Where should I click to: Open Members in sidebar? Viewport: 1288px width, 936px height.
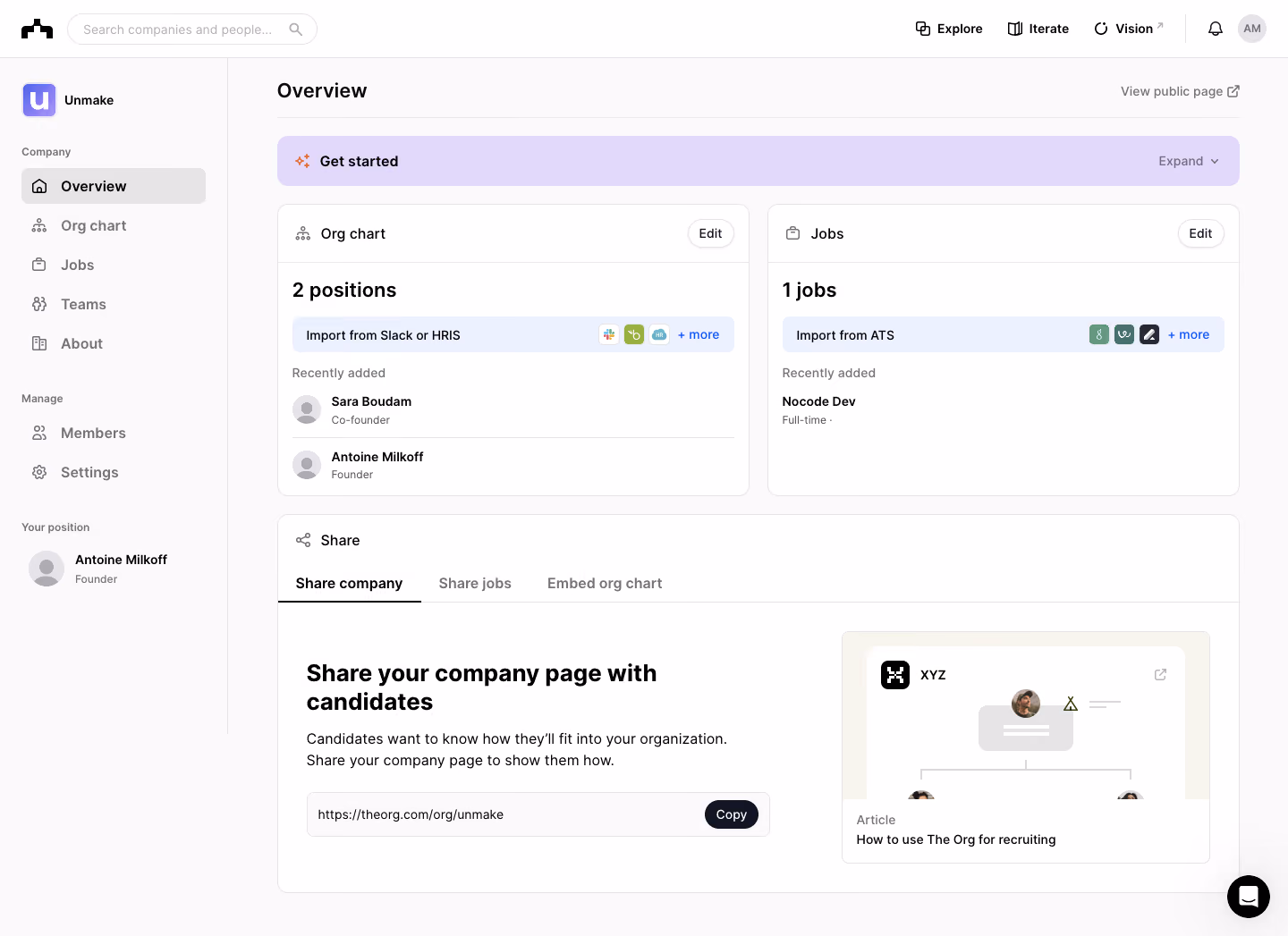pos(114,433)
